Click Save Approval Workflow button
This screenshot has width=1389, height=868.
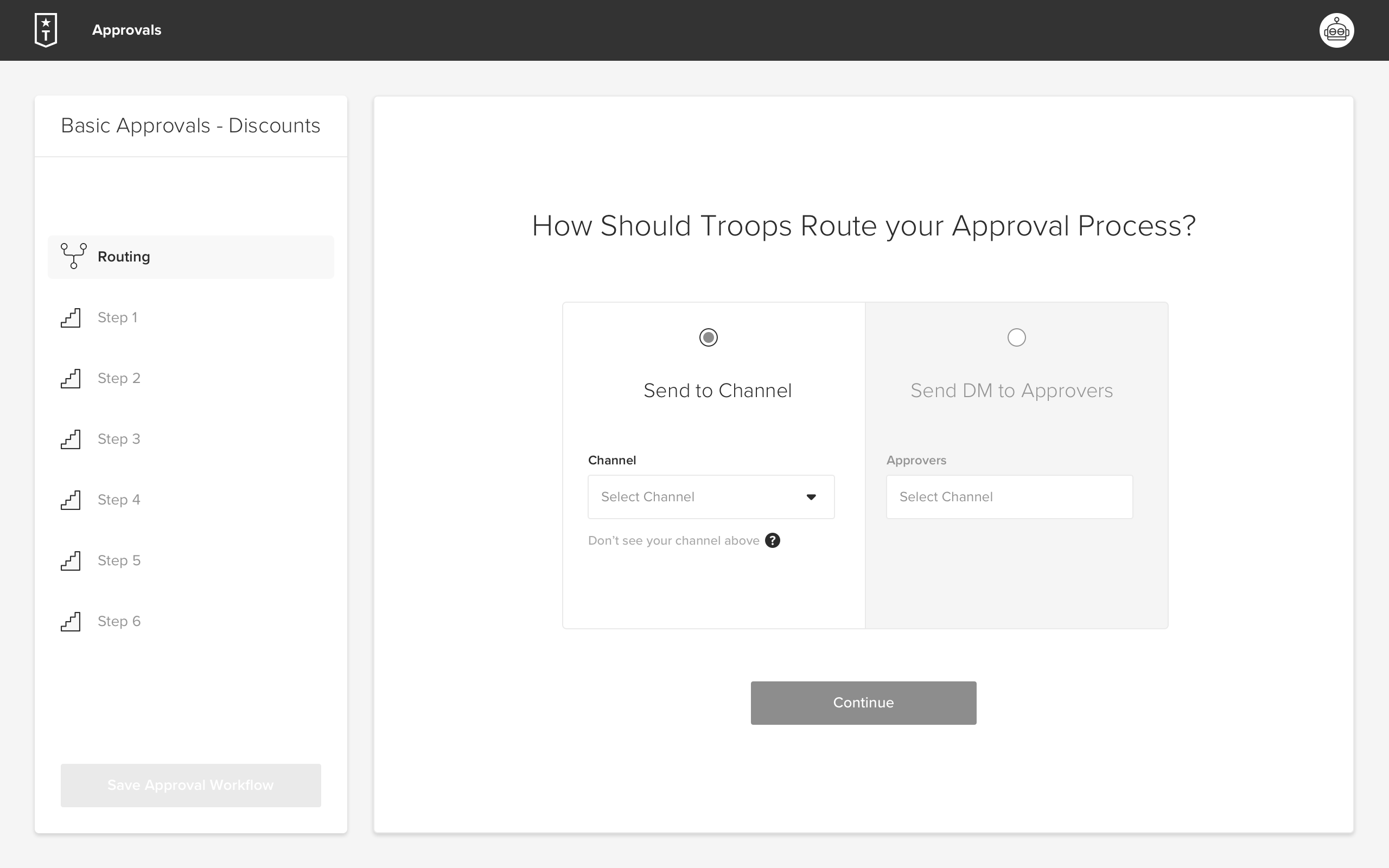click(190, 785)
